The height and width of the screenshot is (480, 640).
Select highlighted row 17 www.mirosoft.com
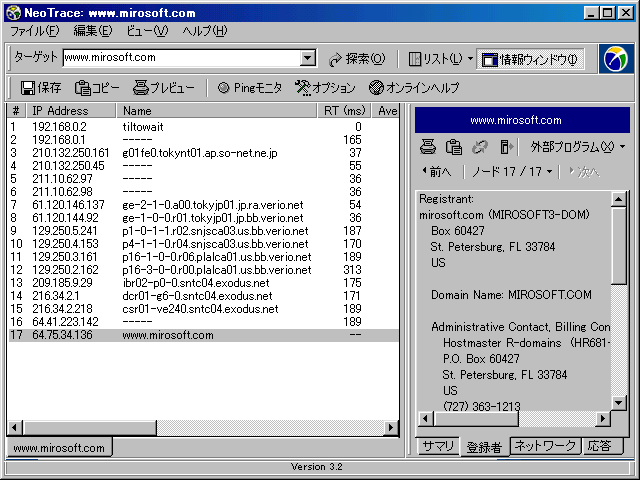coord(203,335)
